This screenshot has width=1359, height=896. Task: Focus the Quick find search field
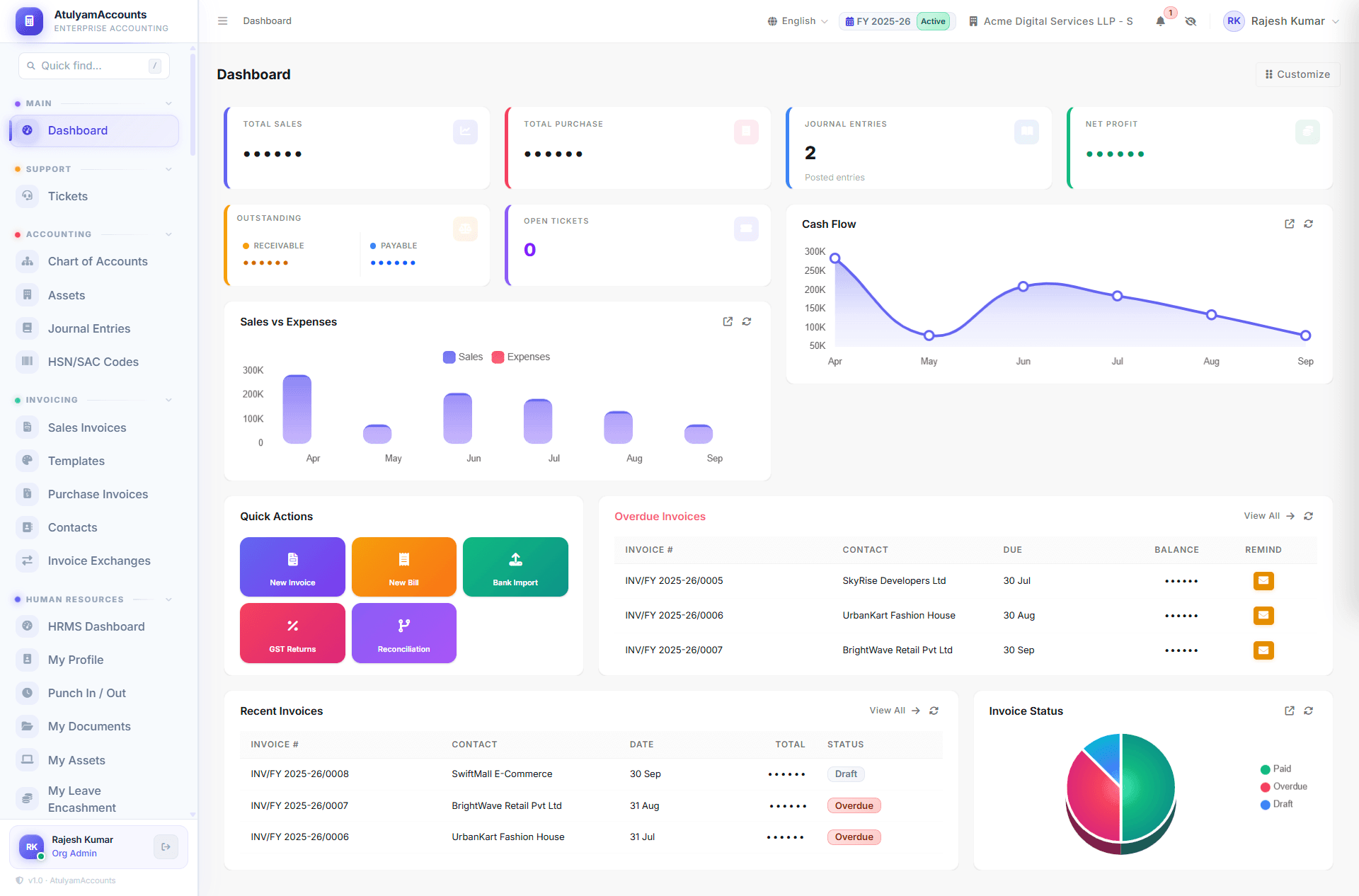(x=94, y=66)
